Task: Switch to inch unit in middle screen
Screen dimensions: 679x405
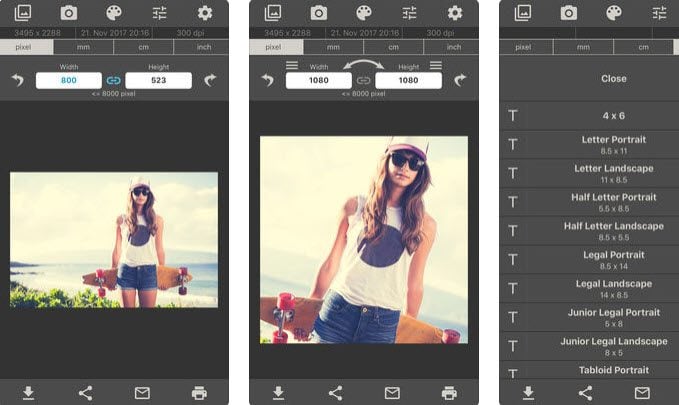Action: pos(451,47)
